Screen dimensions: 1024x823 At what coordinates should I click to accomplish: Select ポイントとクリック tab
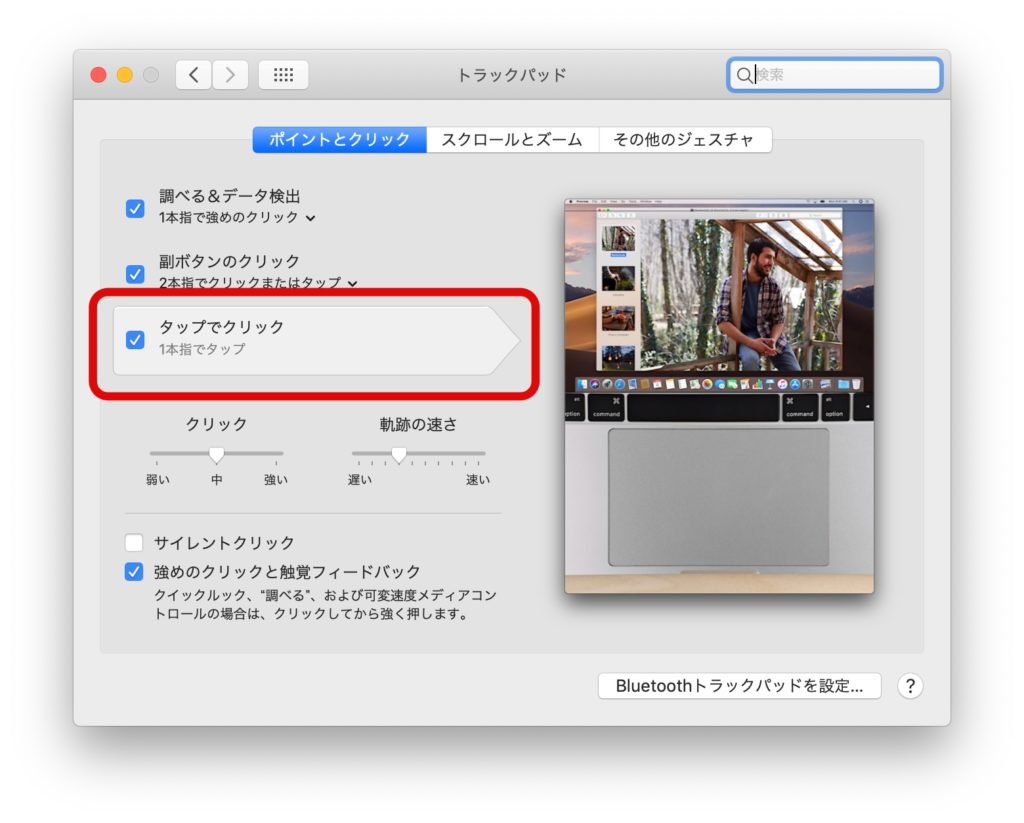pyautogui.click(x=340, y=139)
